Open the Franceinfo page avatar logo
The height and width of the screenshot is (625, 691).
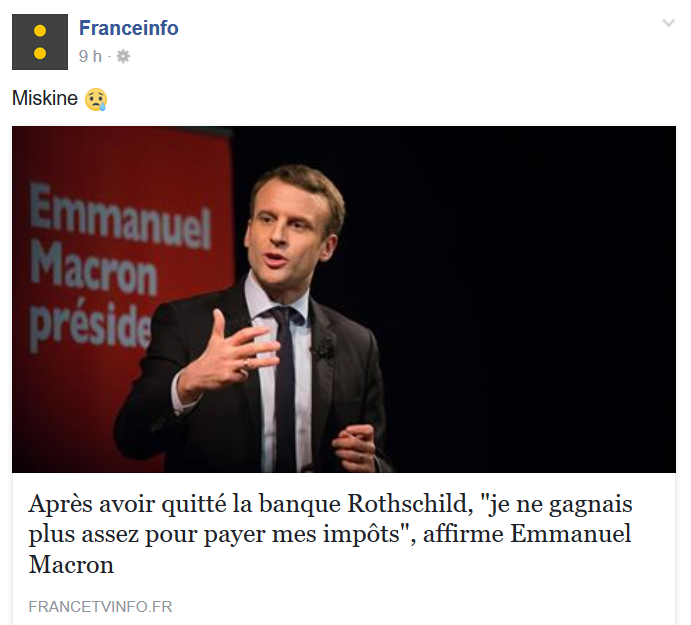[x=40, y=42]
